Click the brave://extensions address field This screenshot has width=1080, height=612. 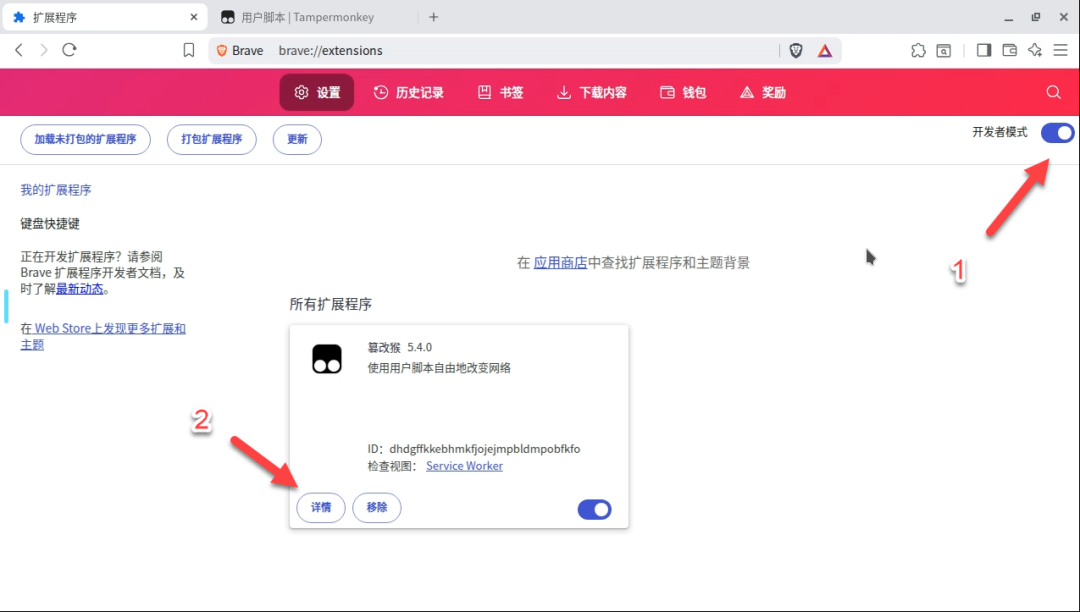523,50
